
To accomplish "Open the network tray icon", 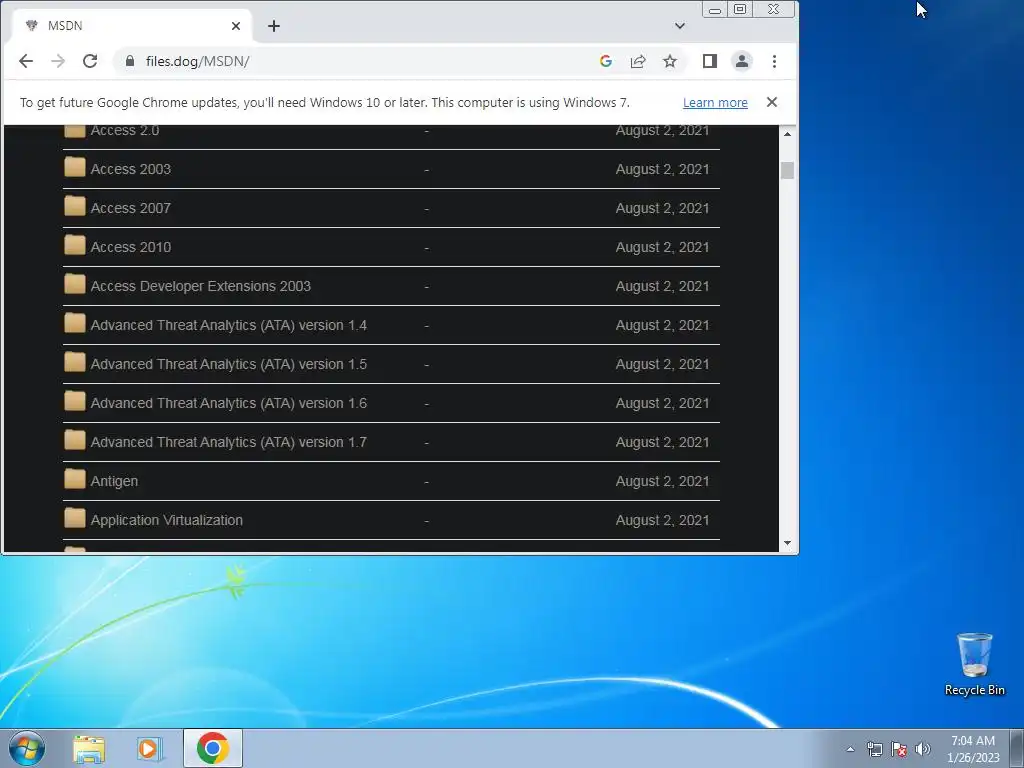I will [x=874, y=749].
